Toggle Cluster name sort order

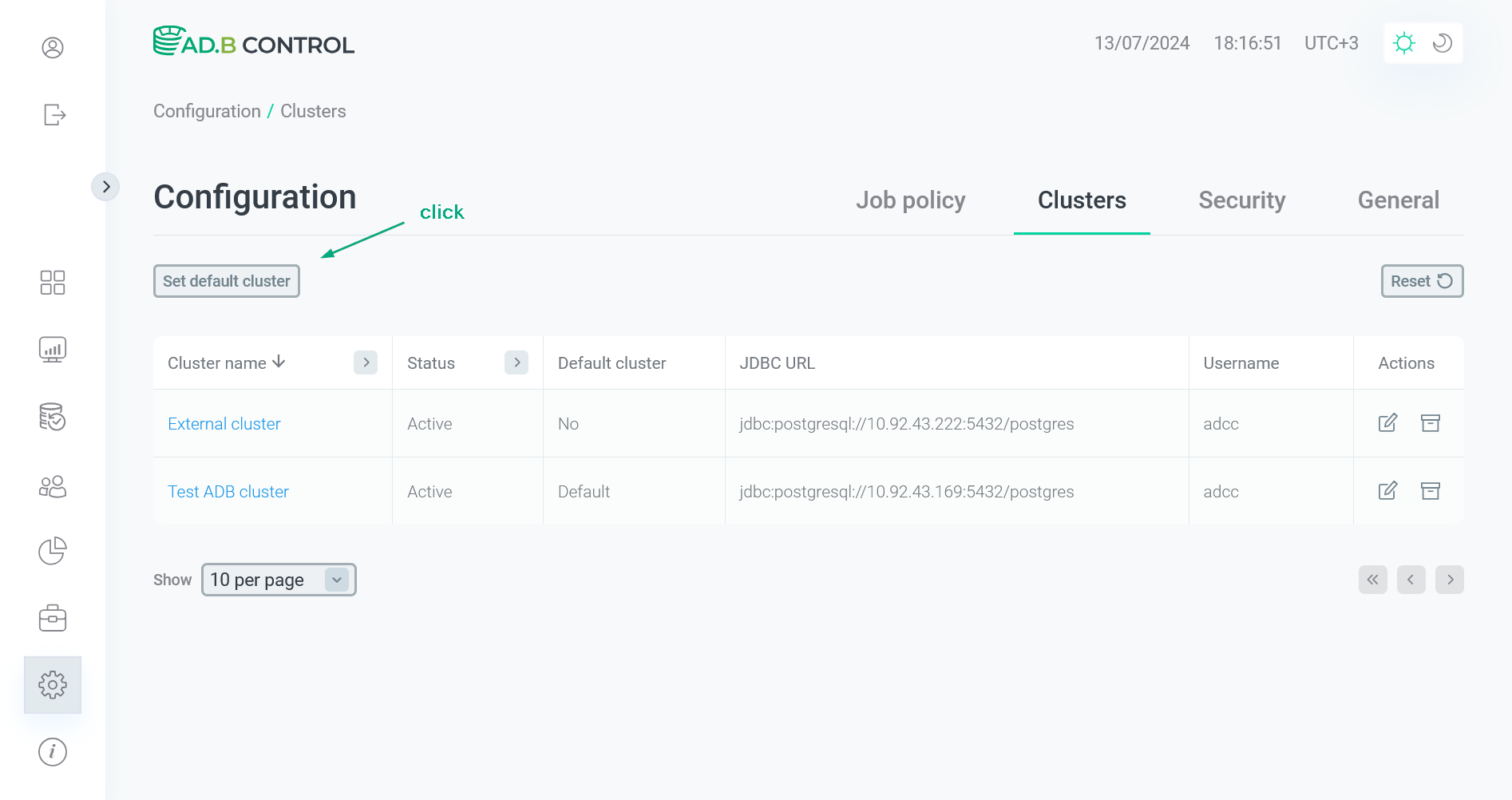coord(278,362)
